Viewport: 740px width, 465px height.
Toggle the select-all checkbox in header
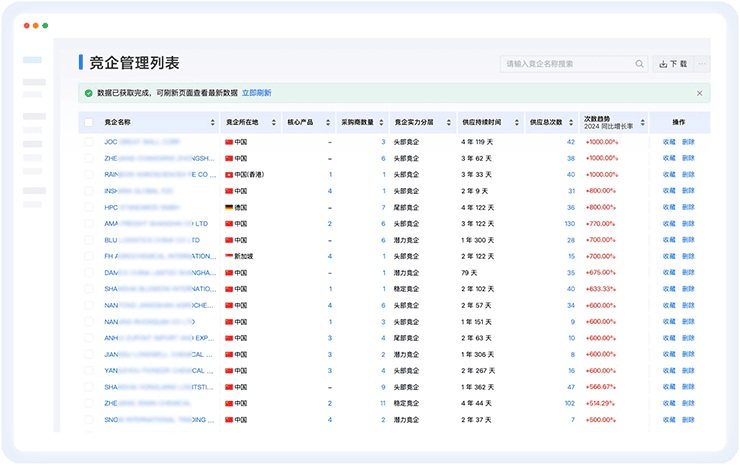[89, 123]
